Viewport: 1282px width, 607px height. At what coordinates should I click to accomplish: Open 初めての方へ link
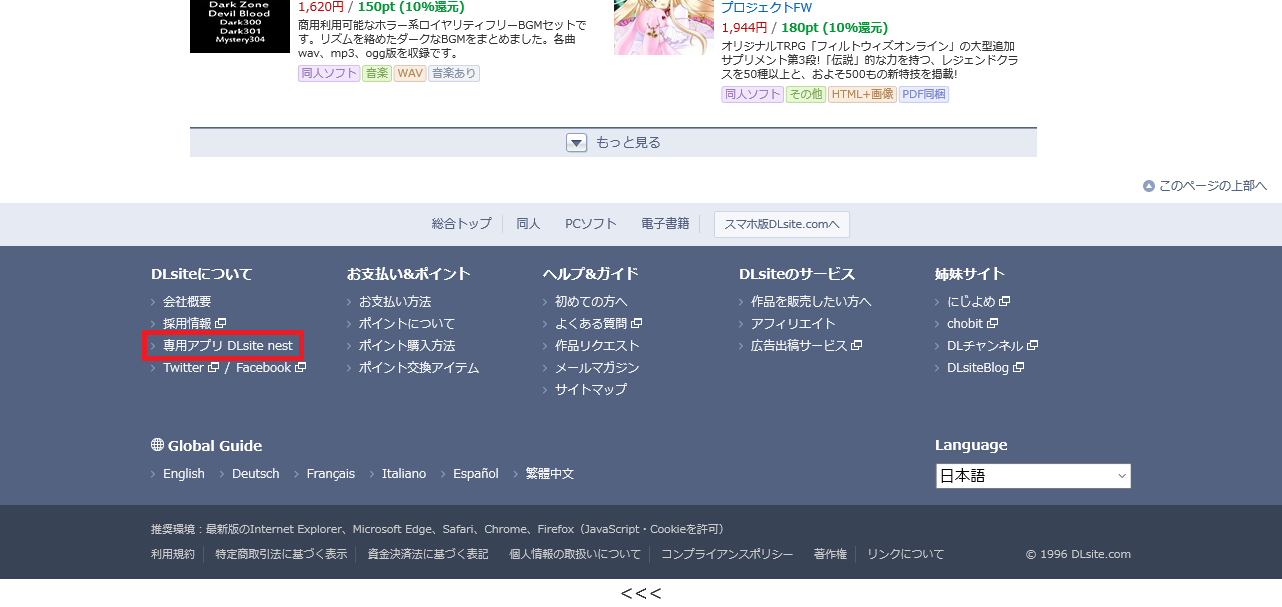coord(591,301)
